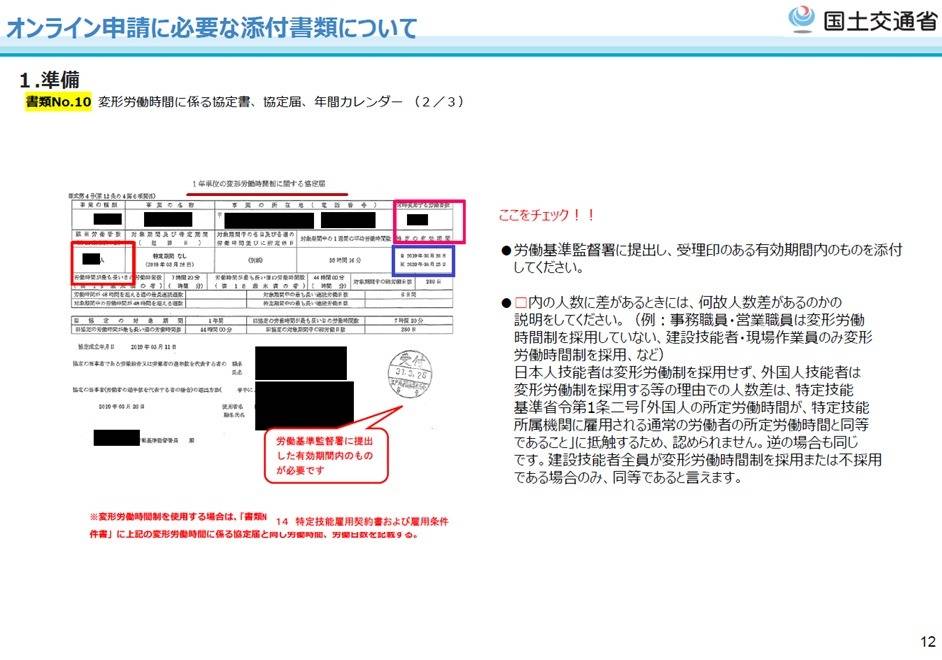Click the blue outlined date box
942x660 pixels.
click(x=423, y=261)
